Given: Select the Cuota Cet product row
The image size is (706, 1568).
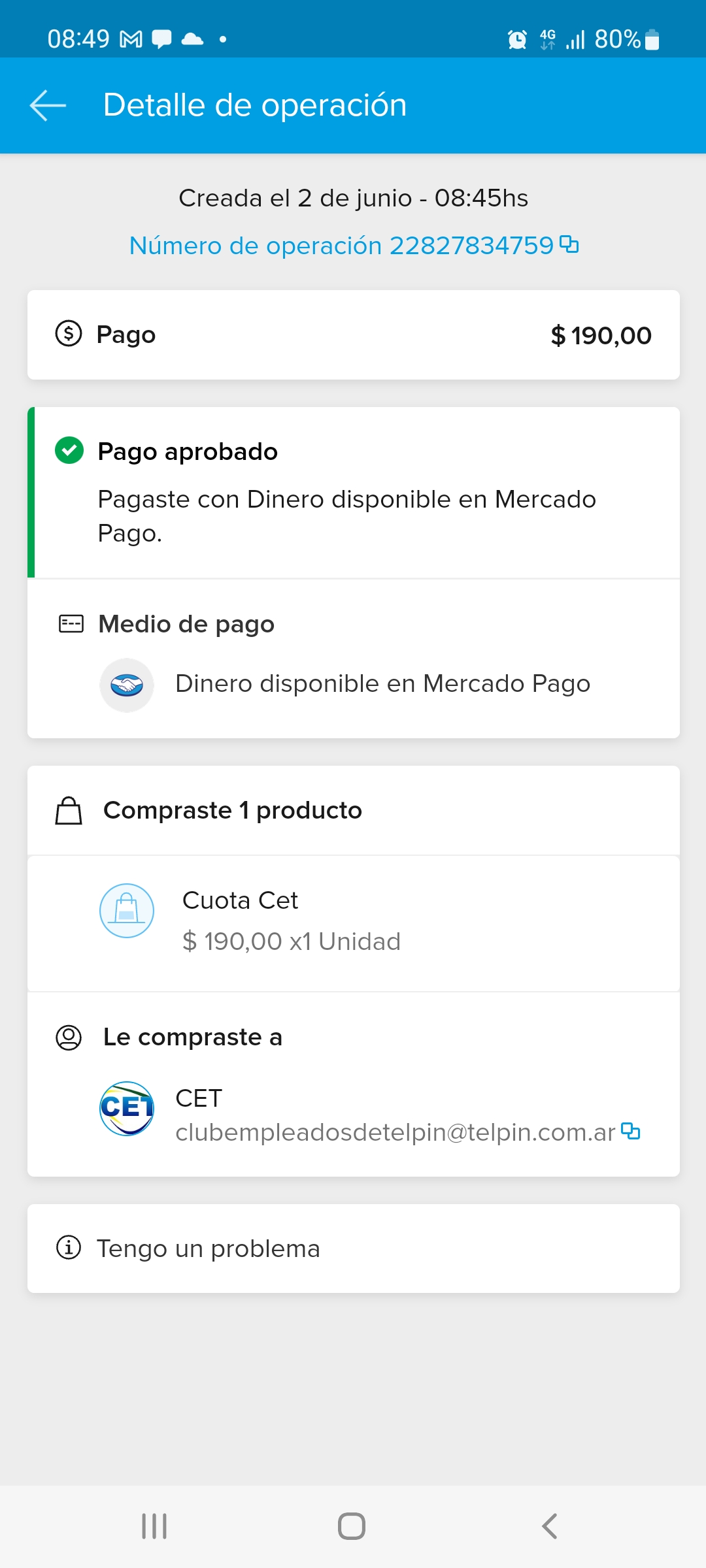Looking at the screenshot, I should pos(353,923).
